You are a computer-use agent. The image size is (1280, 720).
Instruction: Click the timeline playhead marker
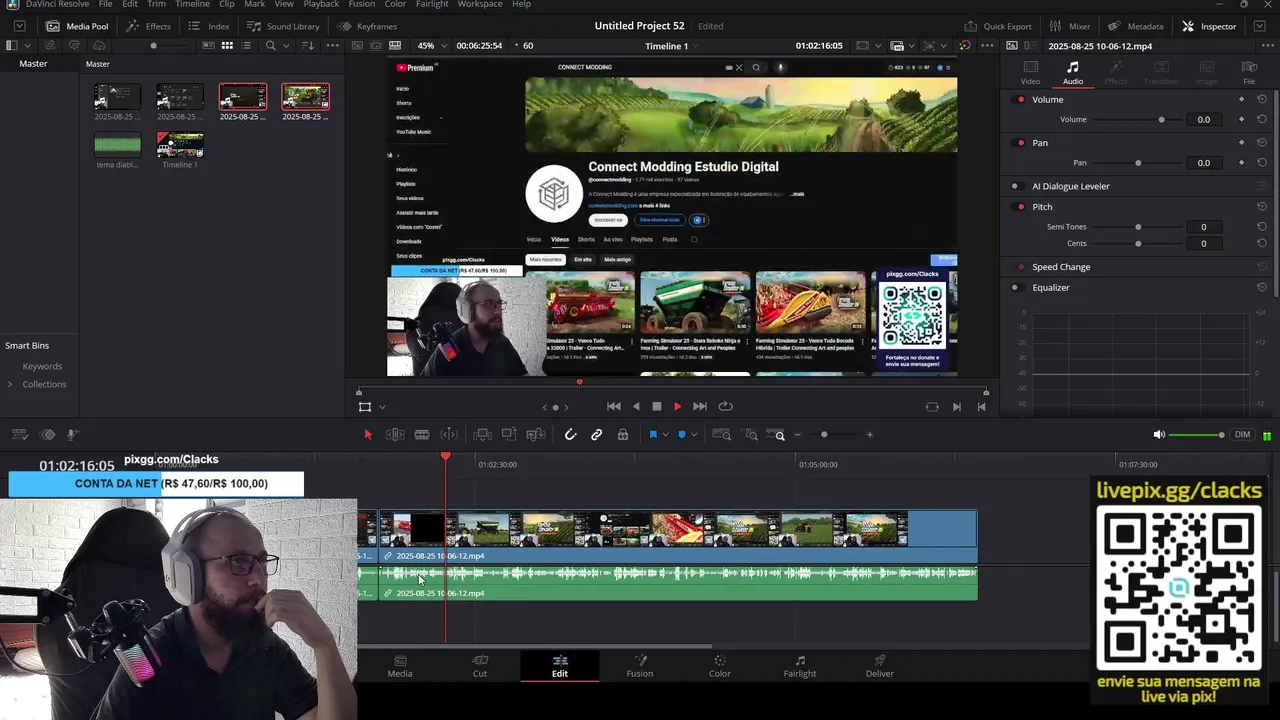pos(446,456)
